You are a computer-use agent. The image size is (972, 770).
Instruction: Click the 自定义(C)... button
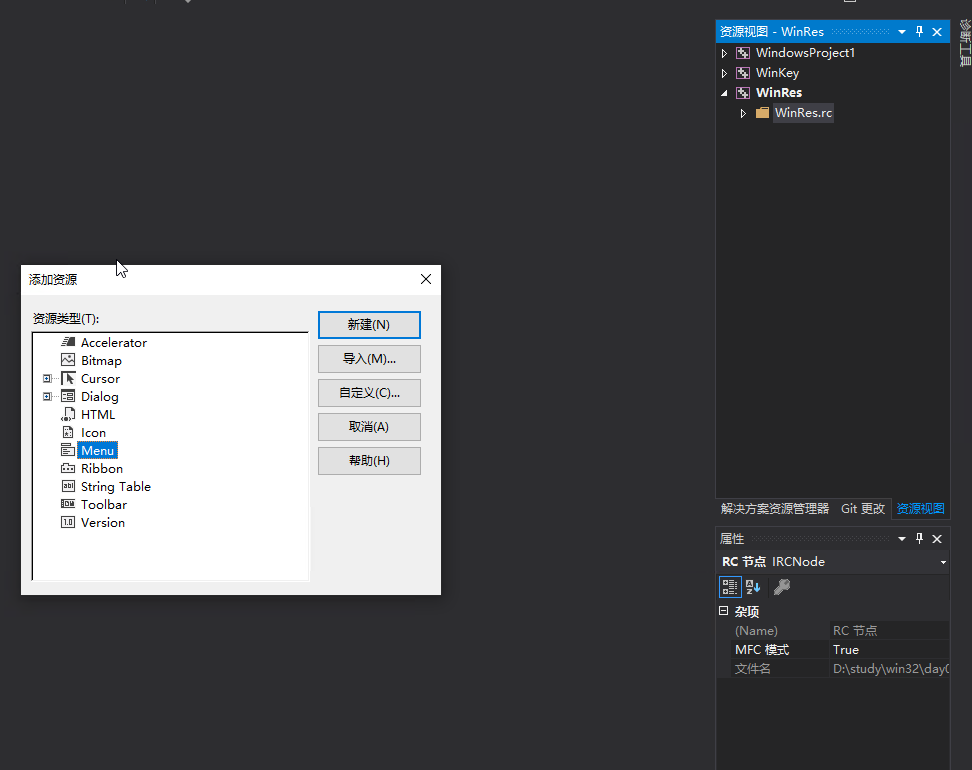[x=369, y=393]
